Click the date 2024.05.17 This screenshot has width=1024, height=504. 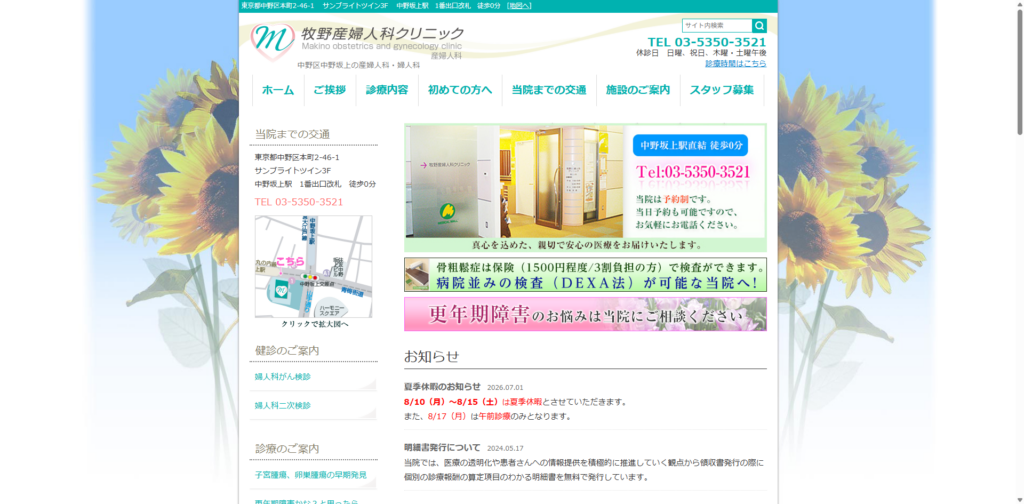[505, 448]
